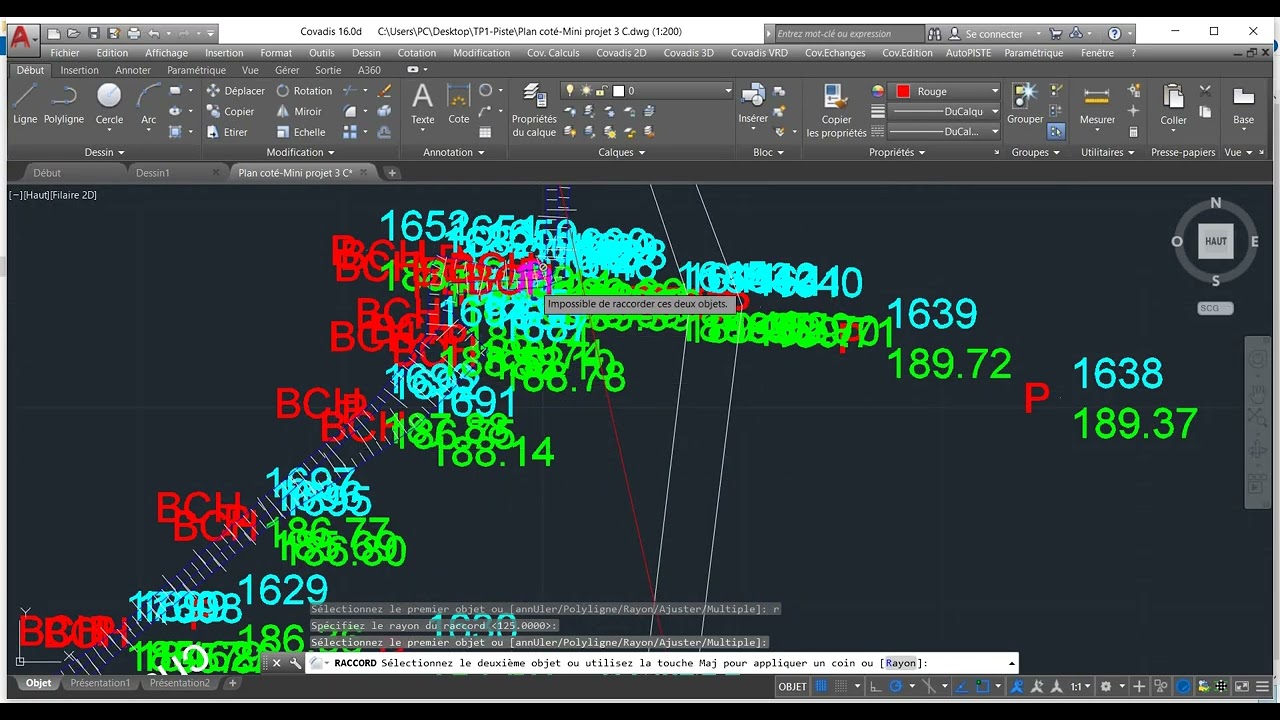
Task: Click the HAUT face on the ViewCube
Action: click(1216, 241)
